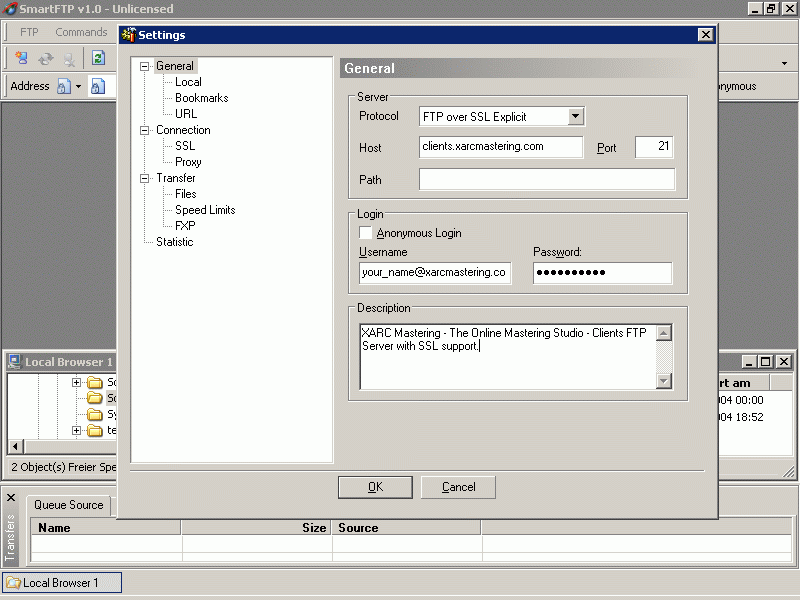Click the green refresh page icon

click(x=99, y=59)
